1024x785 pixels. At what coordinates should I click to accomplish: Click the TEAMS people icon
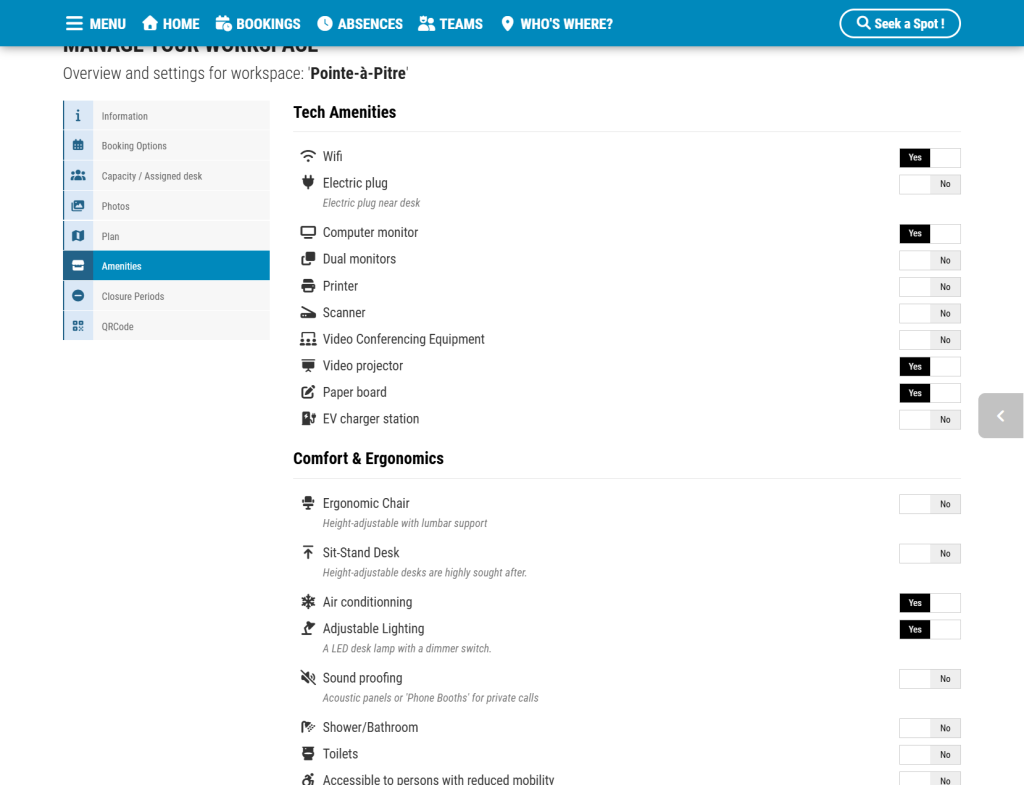pos(426,24)
